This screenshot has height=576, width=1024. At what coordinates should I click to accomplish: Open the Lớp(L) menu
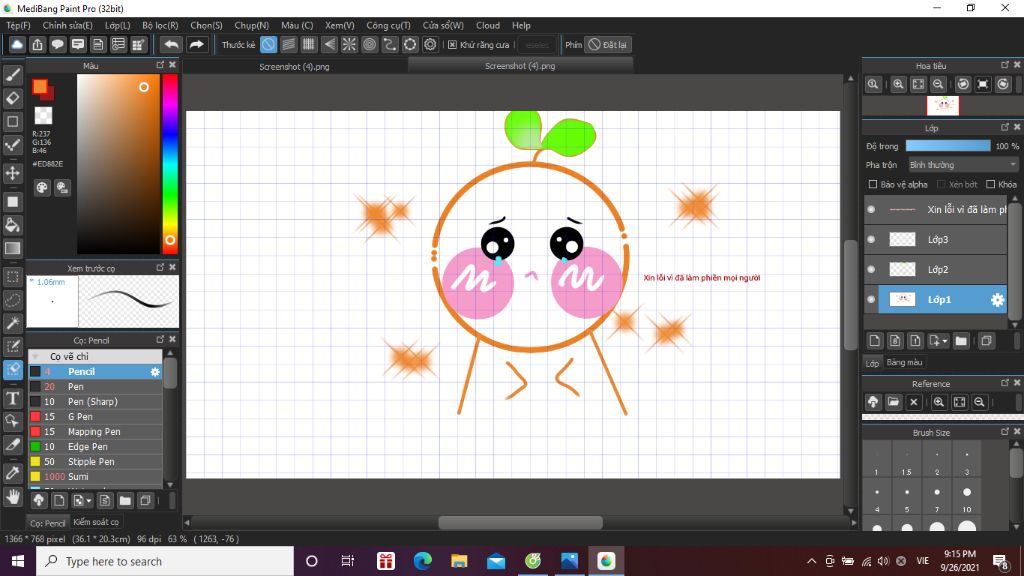click(x=118, y=25)
